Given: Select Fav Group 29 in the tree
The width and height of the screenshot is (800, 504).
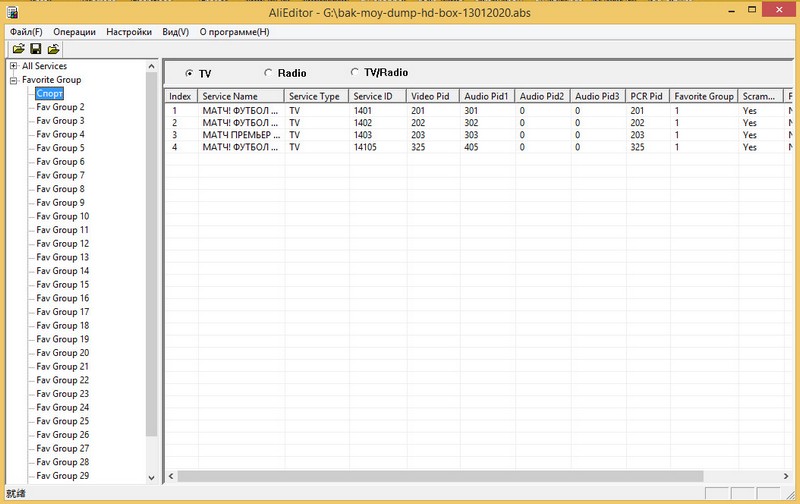Looking at the screenshot, I should (62, 475).
